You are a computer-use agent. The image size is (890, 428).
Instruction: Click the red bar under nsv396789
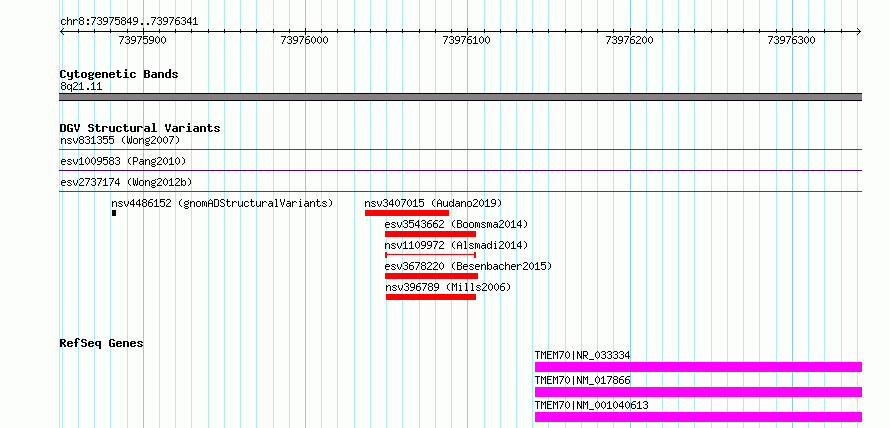point(431,297)
